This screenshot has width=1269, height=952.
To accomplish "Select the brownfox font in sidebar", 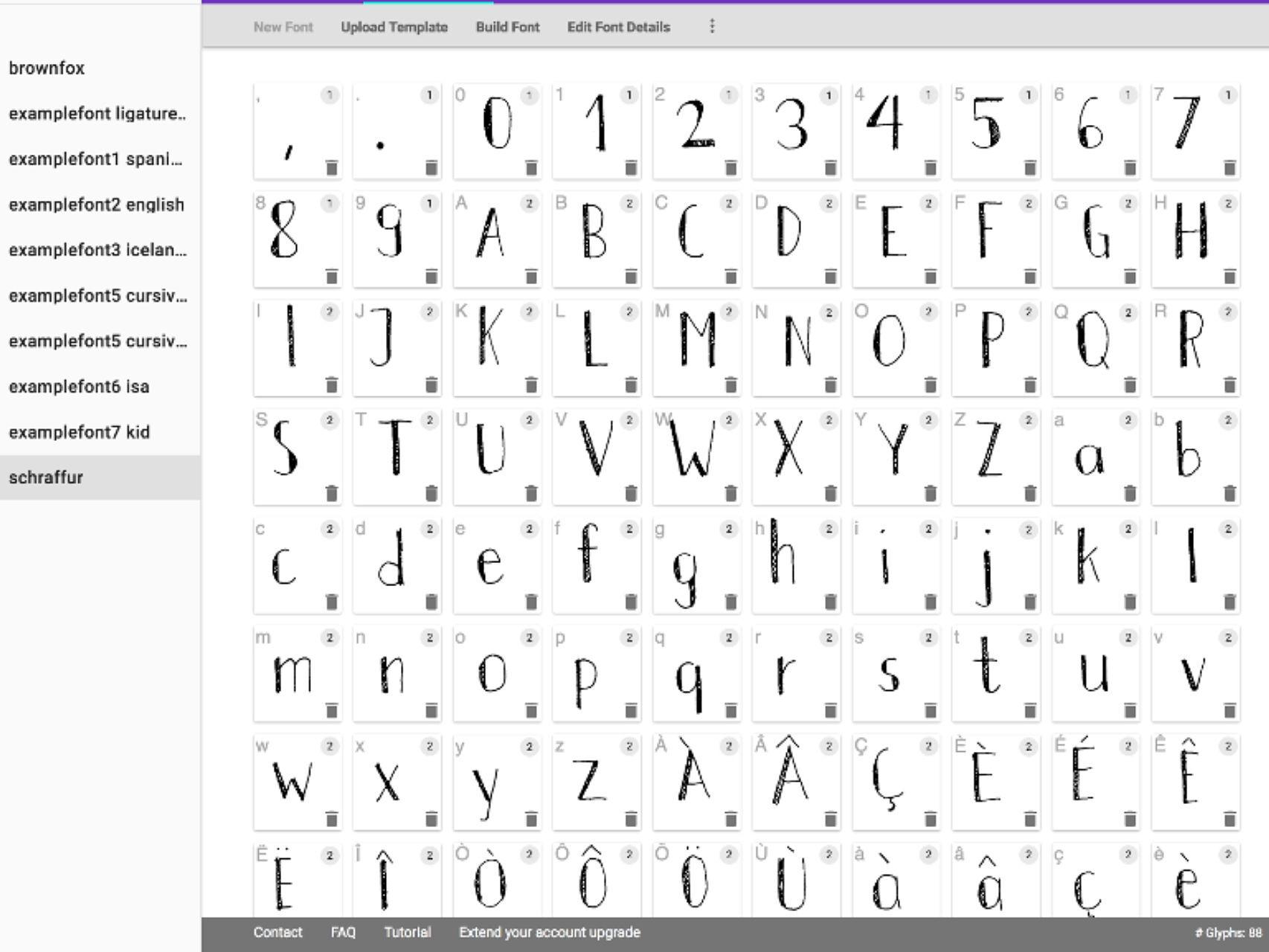I will [47, 68].
